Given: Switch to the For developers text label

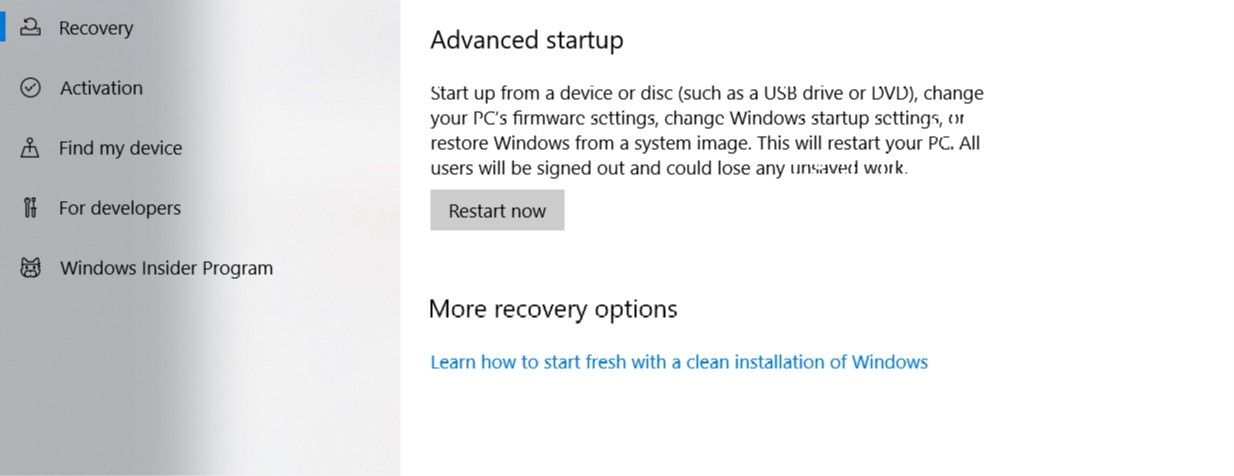Looking at the screenshot, I should [120, 208].
